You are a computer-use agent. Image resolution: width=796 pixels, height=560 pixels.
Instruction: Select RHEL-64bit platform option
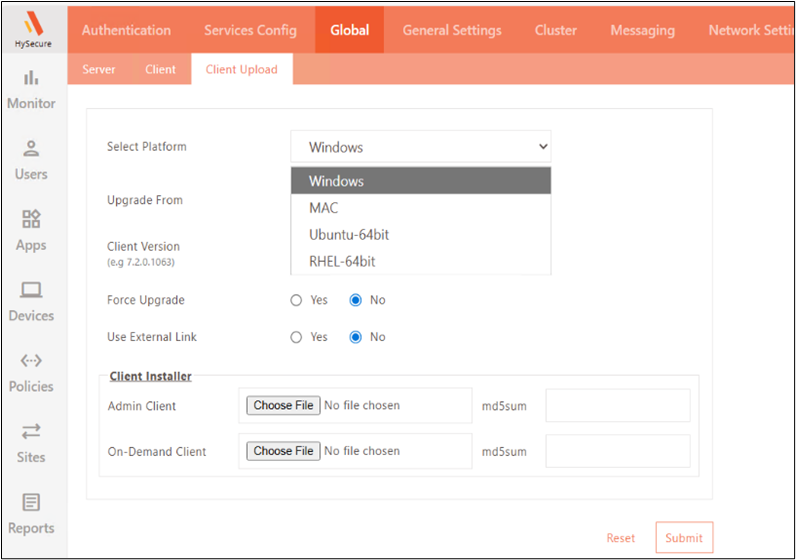coord(342,262)
